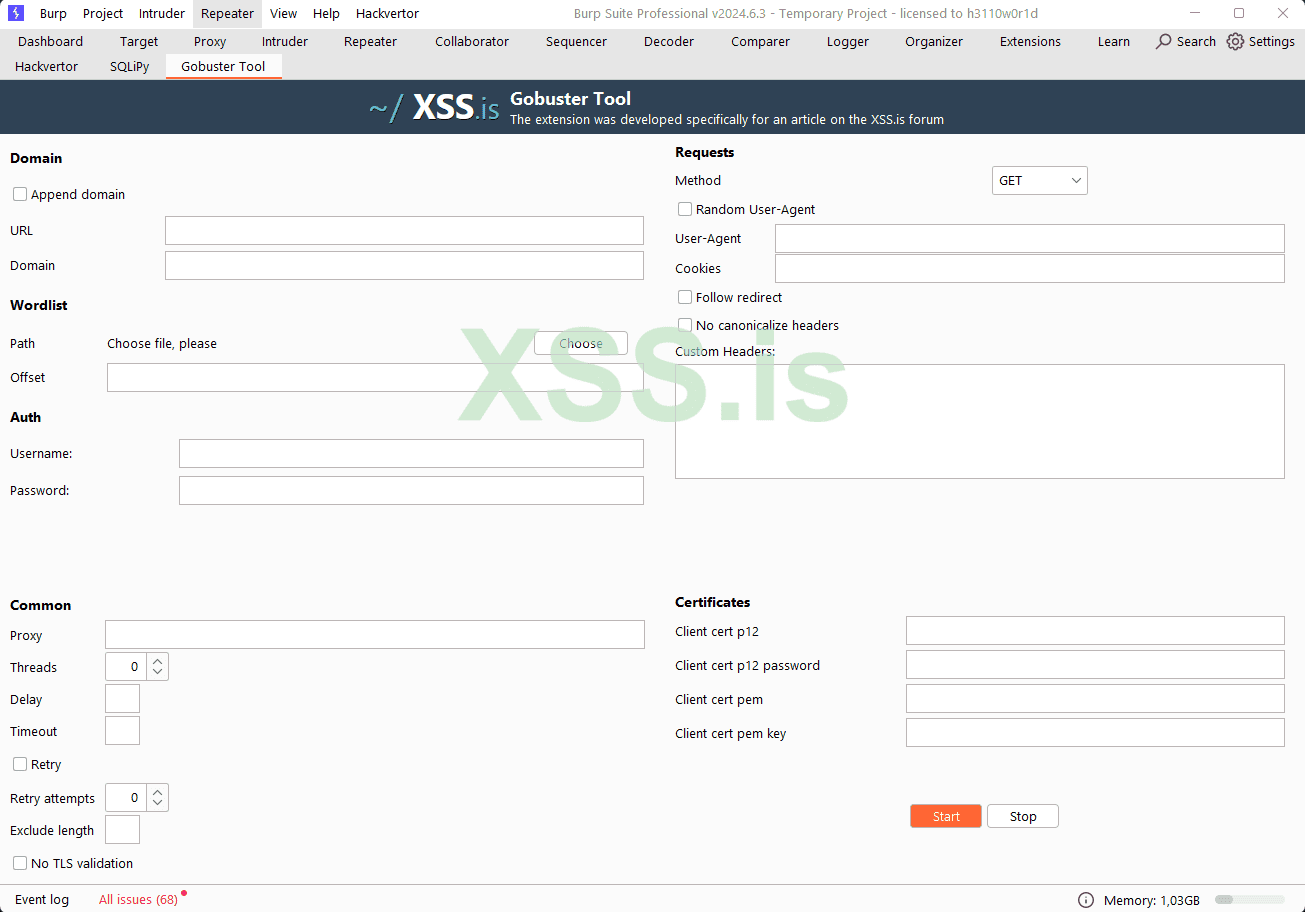The height and width of the screenshot is (912, 1305).
Task: Tick No canonicalize headers checkbox
Action: pyautogui.click(x=685, y=325)
